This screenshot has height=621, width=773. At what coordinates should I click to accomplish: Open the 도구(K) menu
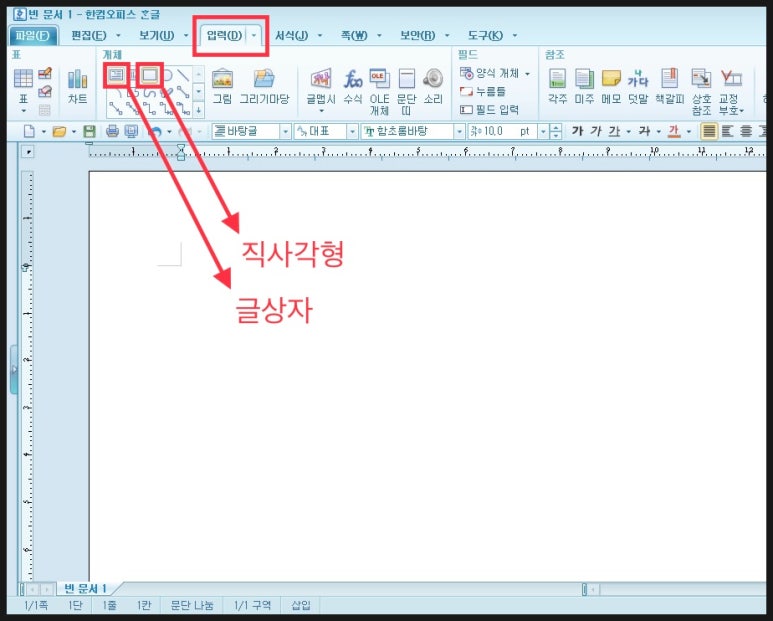tap(486, 35)
